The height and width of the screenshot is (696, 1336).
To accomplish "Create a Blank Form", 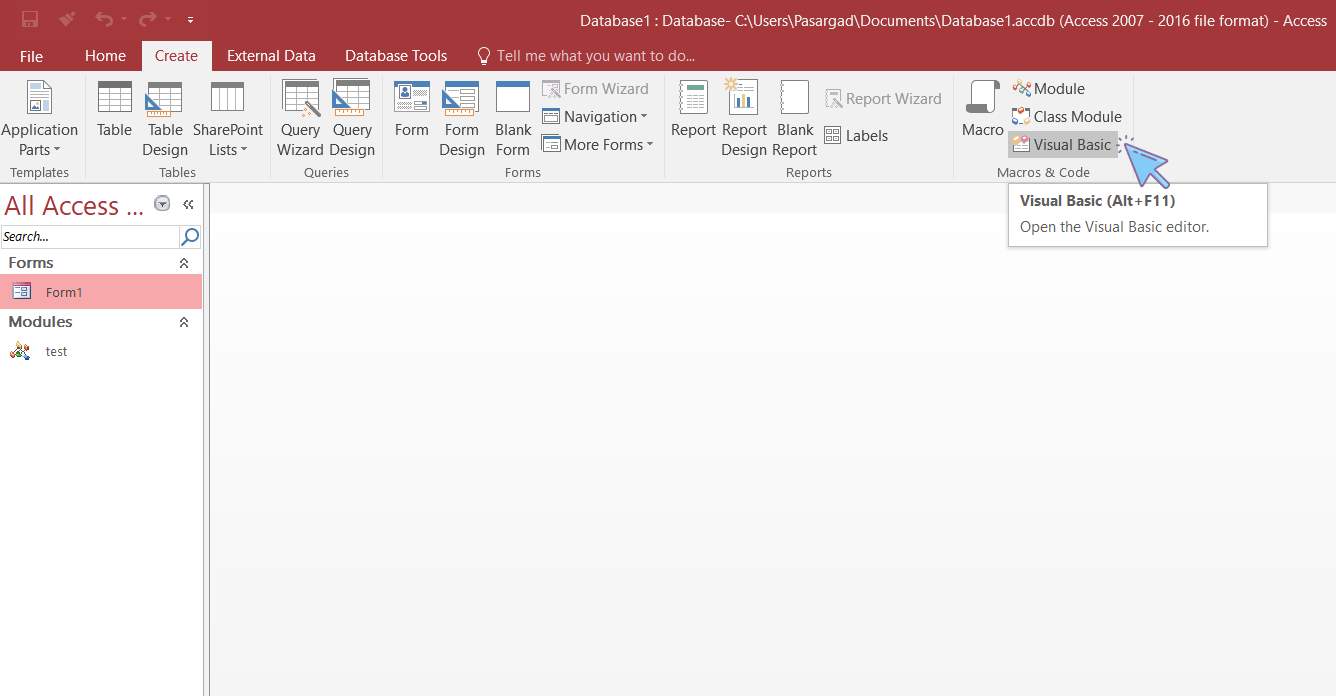I will (x=512, y=113).
